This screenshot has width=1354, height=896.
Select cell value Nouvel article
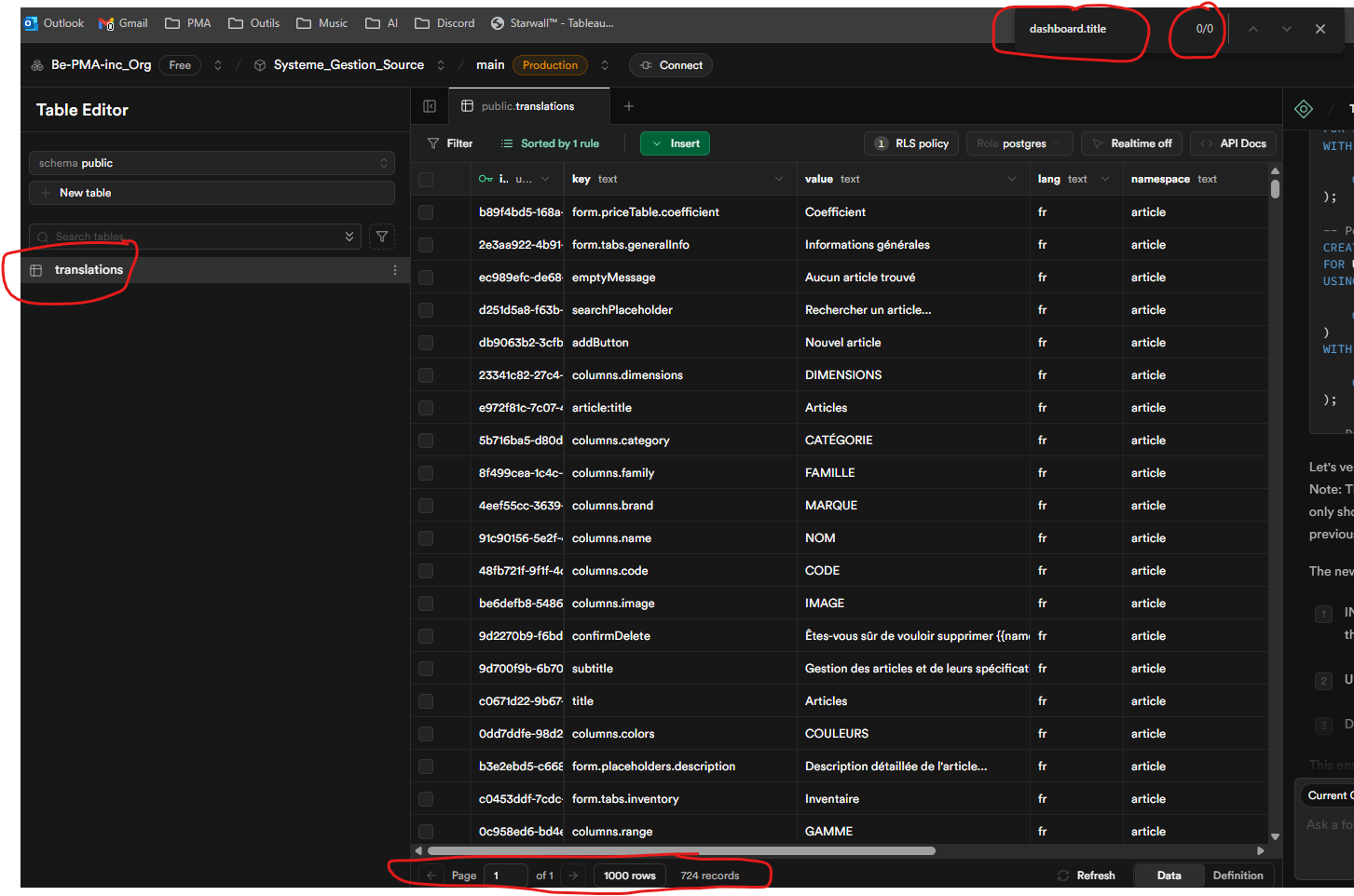click(x=913, y=343)
